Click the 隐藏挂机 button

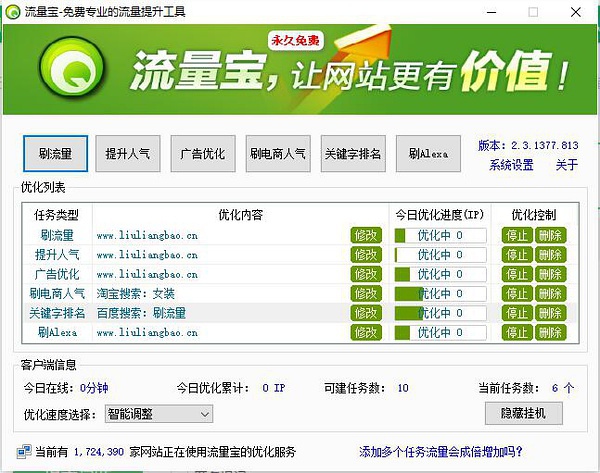click(523, 413)
